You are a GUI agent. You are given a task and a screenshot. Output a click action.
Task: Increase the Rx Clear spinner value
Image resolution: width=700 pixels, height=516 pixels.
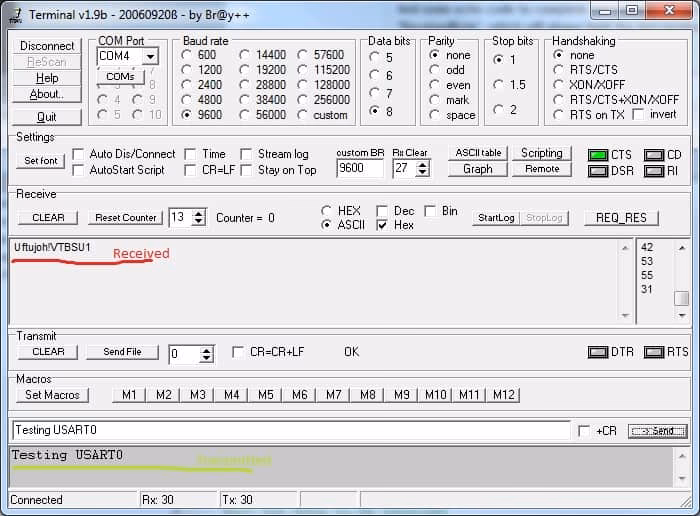click(422, 165)
